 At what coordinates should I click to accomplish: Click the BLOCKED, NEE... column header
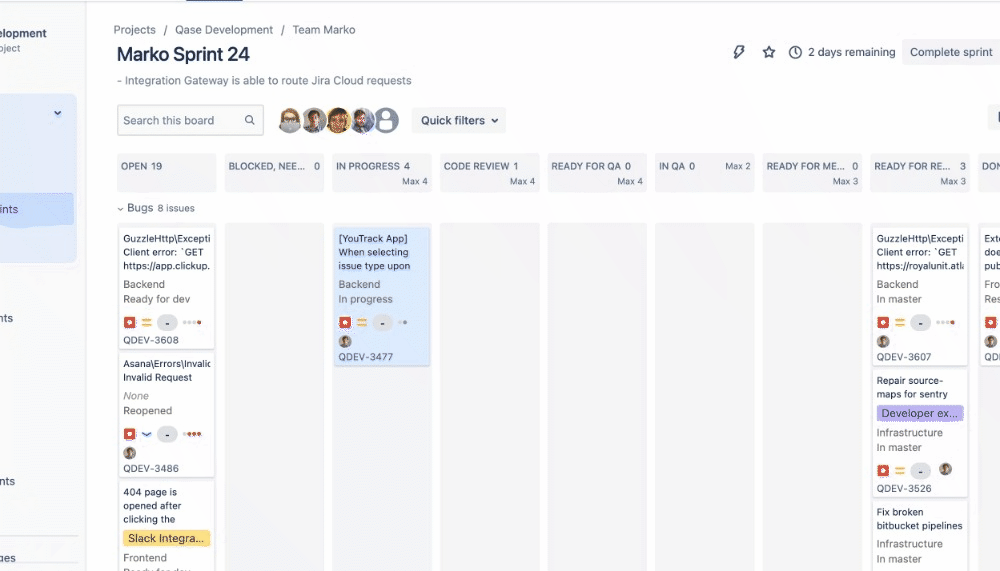point(274,172)
